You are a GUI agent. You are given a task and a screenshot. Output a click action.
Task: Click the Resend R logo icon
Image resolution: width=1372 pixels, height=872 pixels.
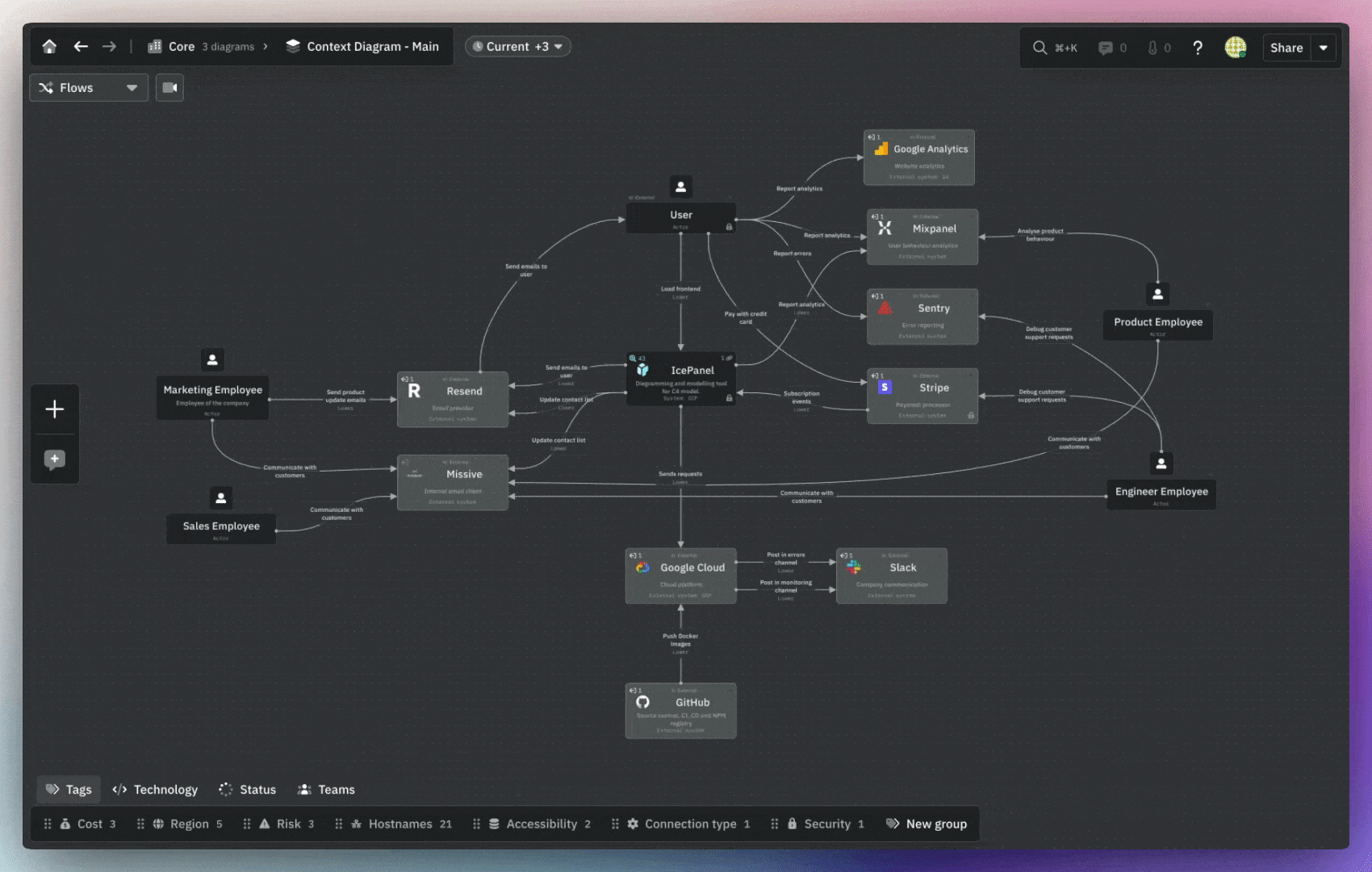[x=414, y=391]
